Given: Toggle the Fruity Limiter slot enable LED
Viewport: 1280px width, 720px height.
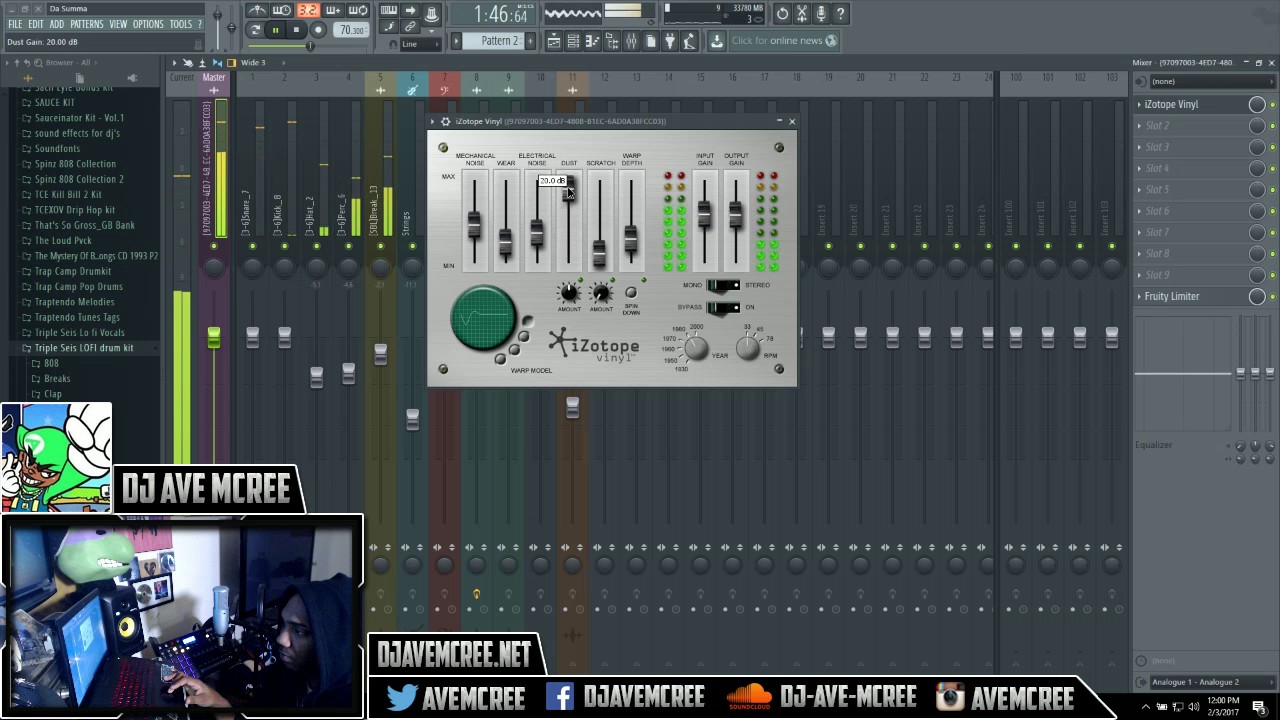Looking at the screenshot, I should click(1272, 297).
